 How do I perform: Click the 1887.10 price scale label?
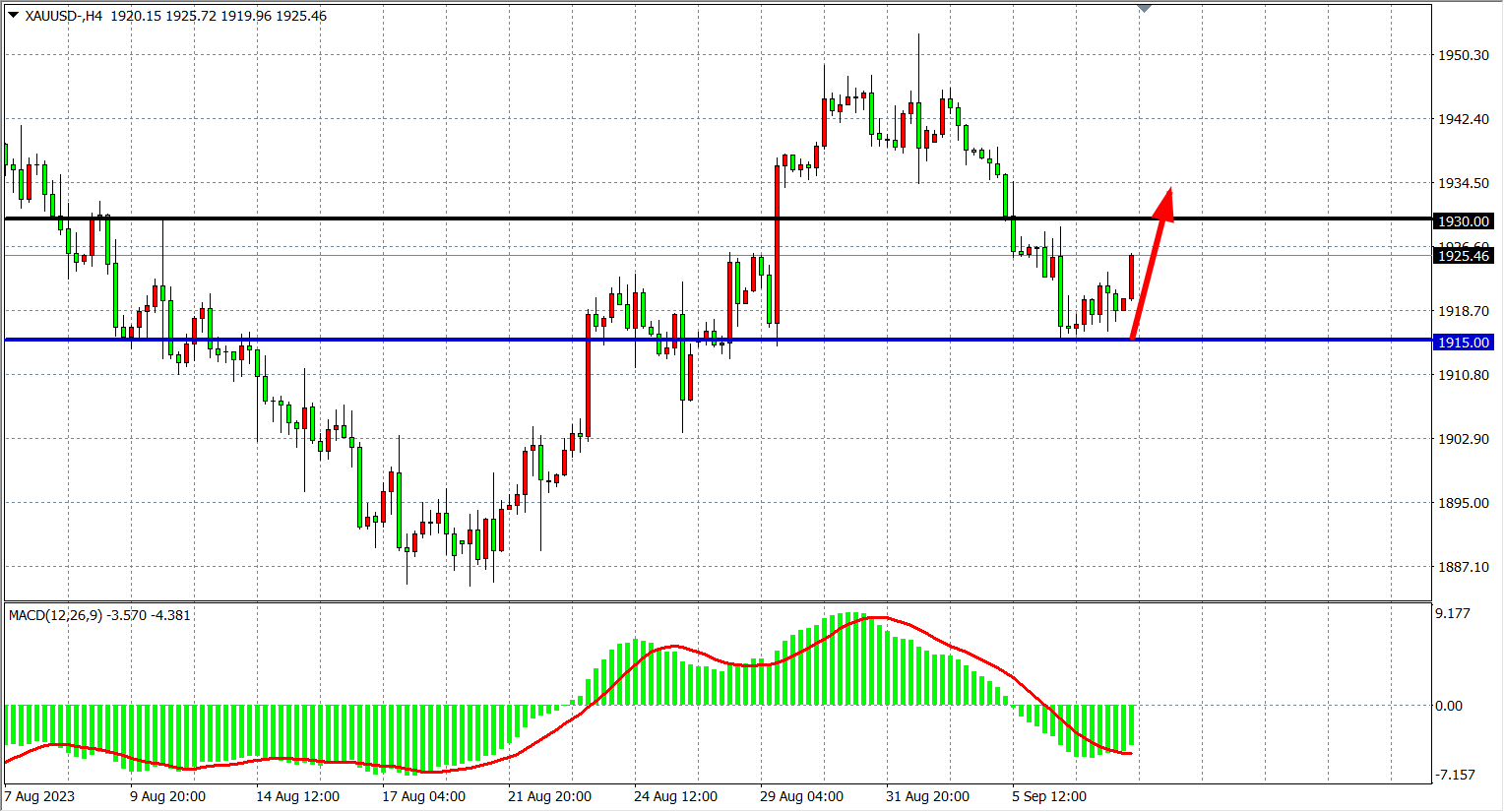coord(1464,567)
